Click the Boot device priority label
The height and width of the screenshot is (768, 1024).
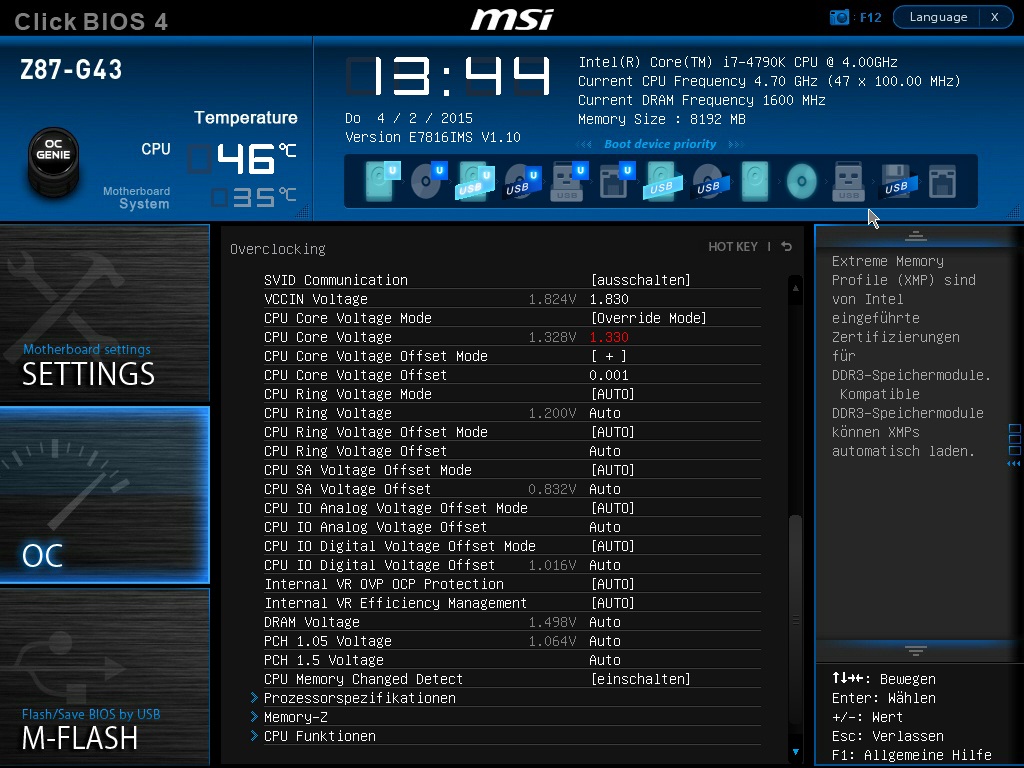[x=660, y=144]
